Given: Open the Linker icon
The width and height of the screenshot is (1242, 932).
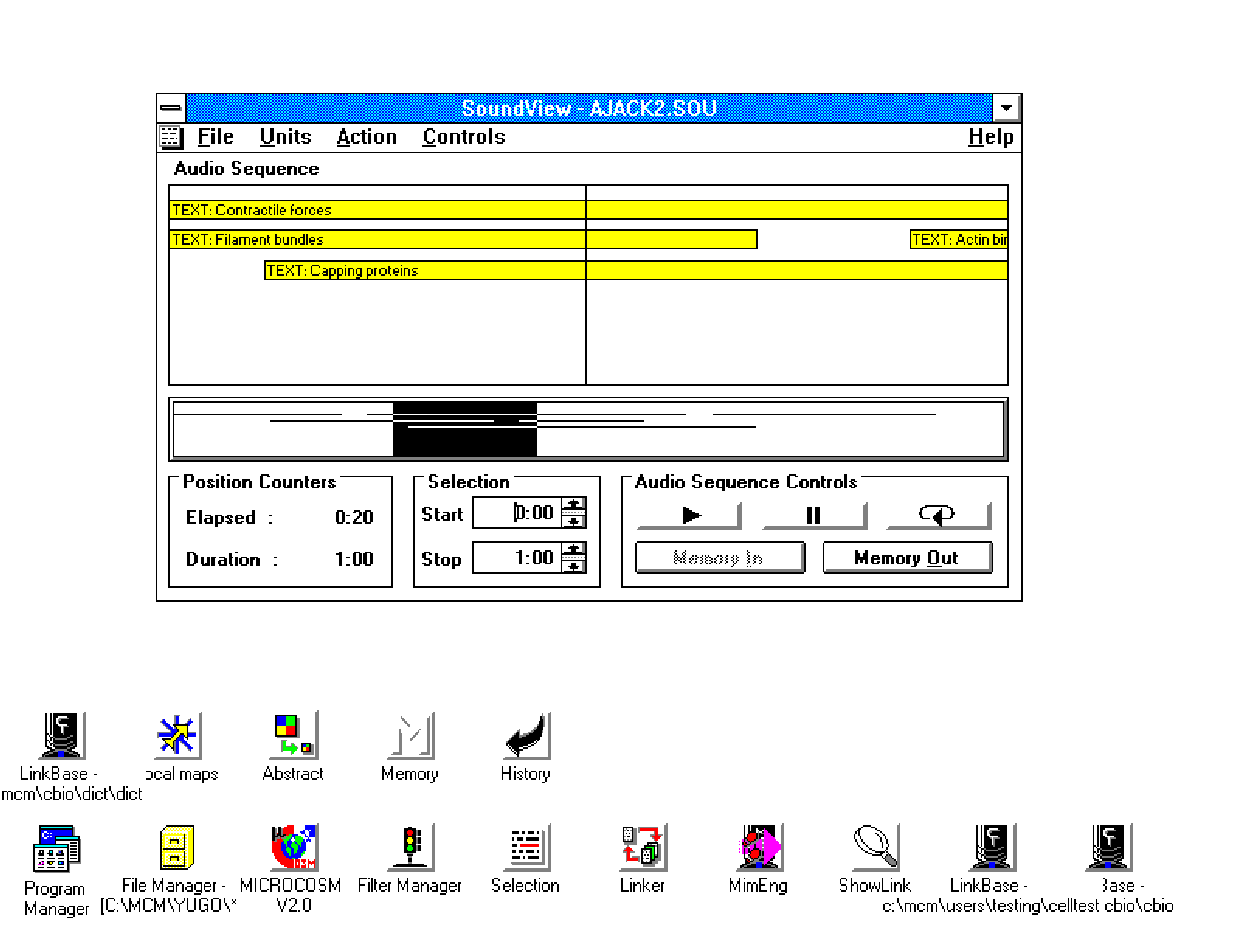Looking at the screenshot, I should pos(641,848).
